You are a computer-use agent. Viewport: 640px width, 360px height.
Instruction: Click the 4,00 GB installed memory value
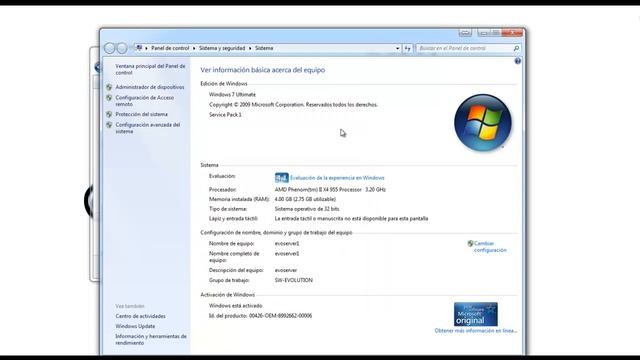[x=305, y=200]
